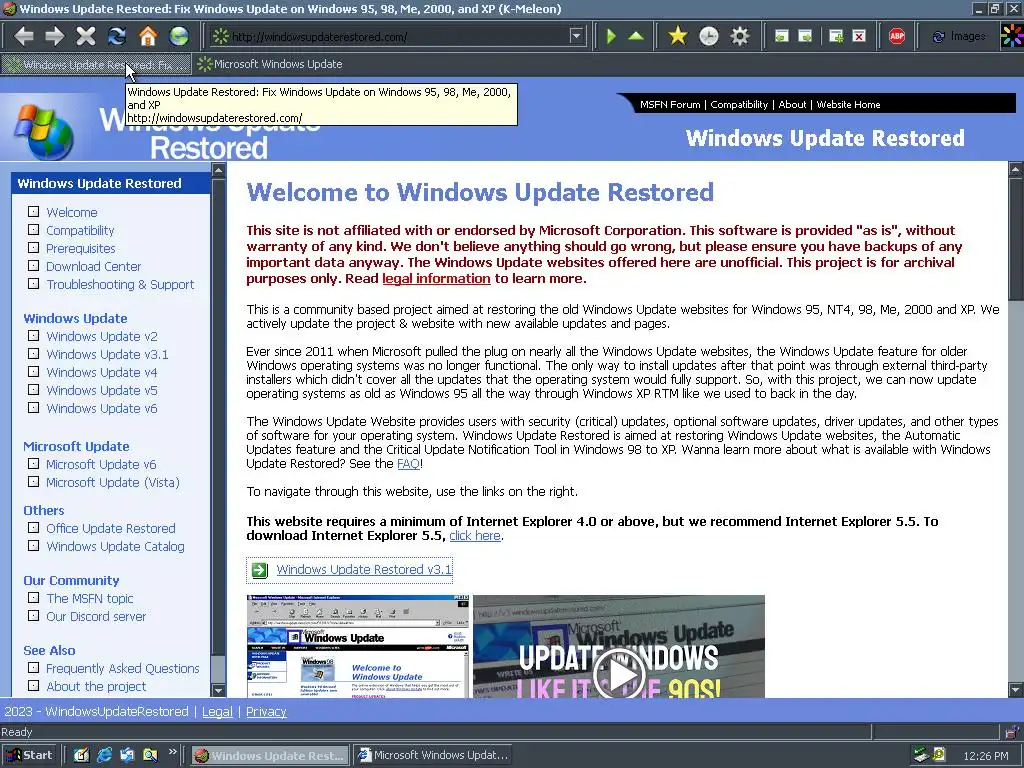Open About in the header menu
This screenshot has height=768, width=1024.
tap(792, 104)
